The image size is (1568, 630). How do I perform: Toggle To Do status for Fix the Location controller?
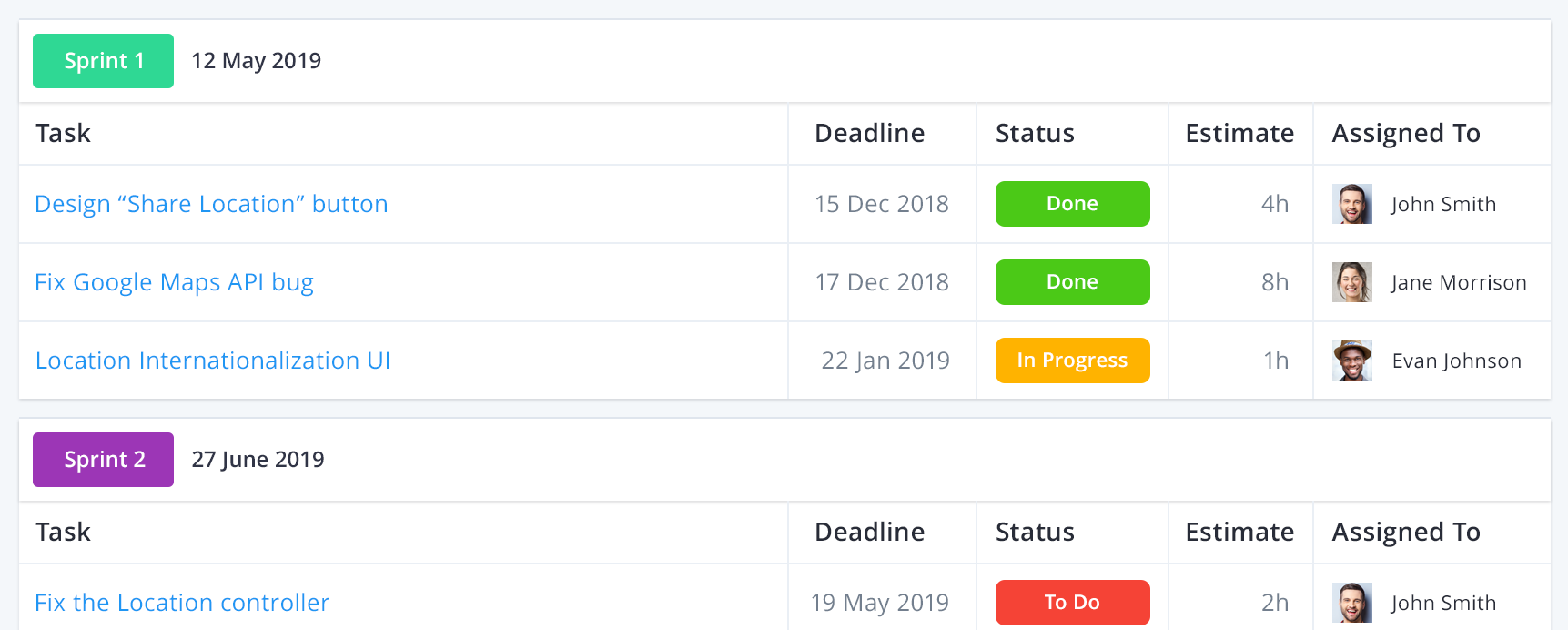point(1072,602)
